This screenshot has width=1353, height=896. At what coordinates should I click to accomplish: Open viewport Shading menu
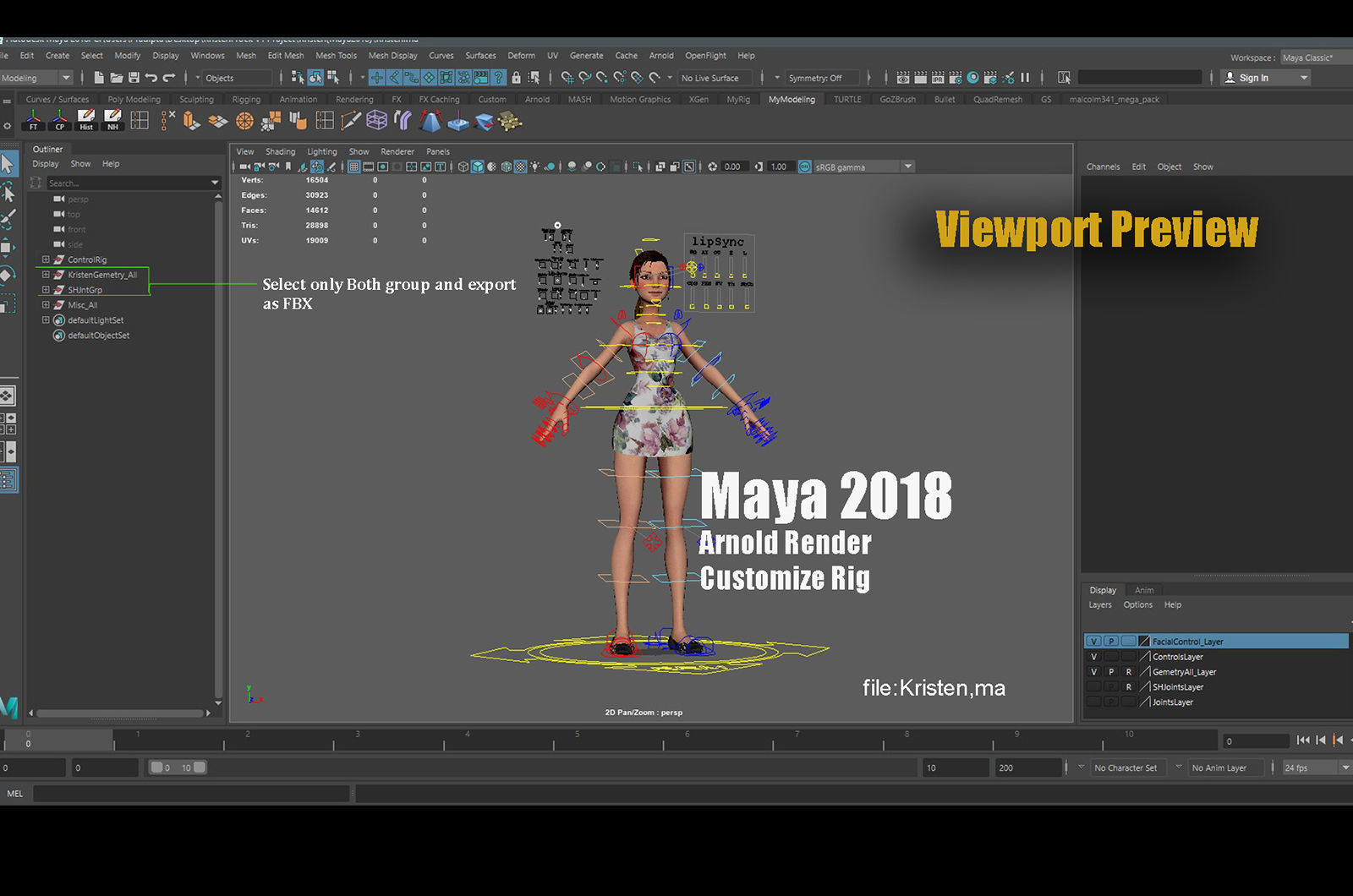280,152
